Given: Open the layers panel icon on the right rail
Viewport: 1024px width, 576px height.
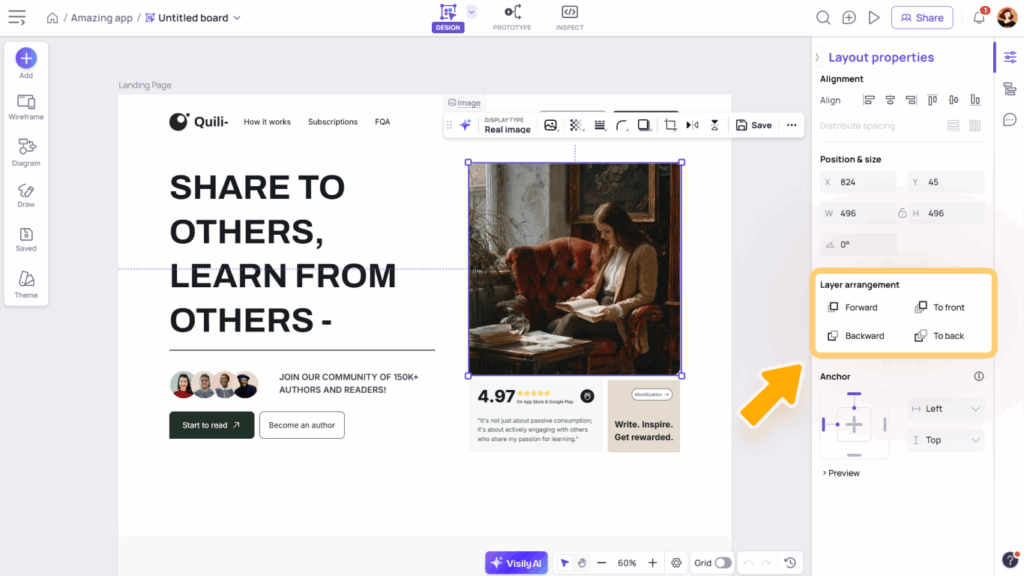Looking at the screenshot, I should (1010, 89).
